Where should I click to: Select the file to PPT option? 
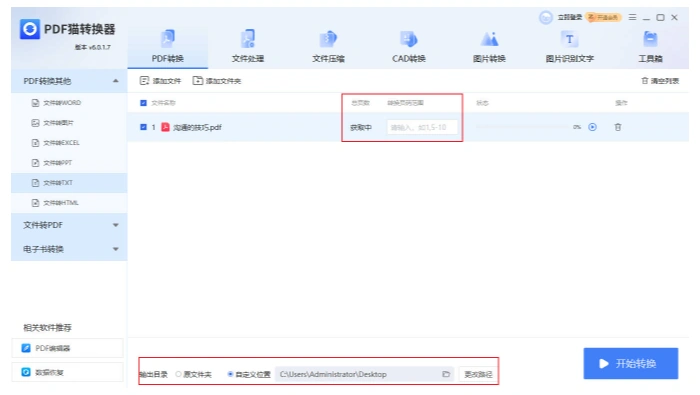point(69,163)
